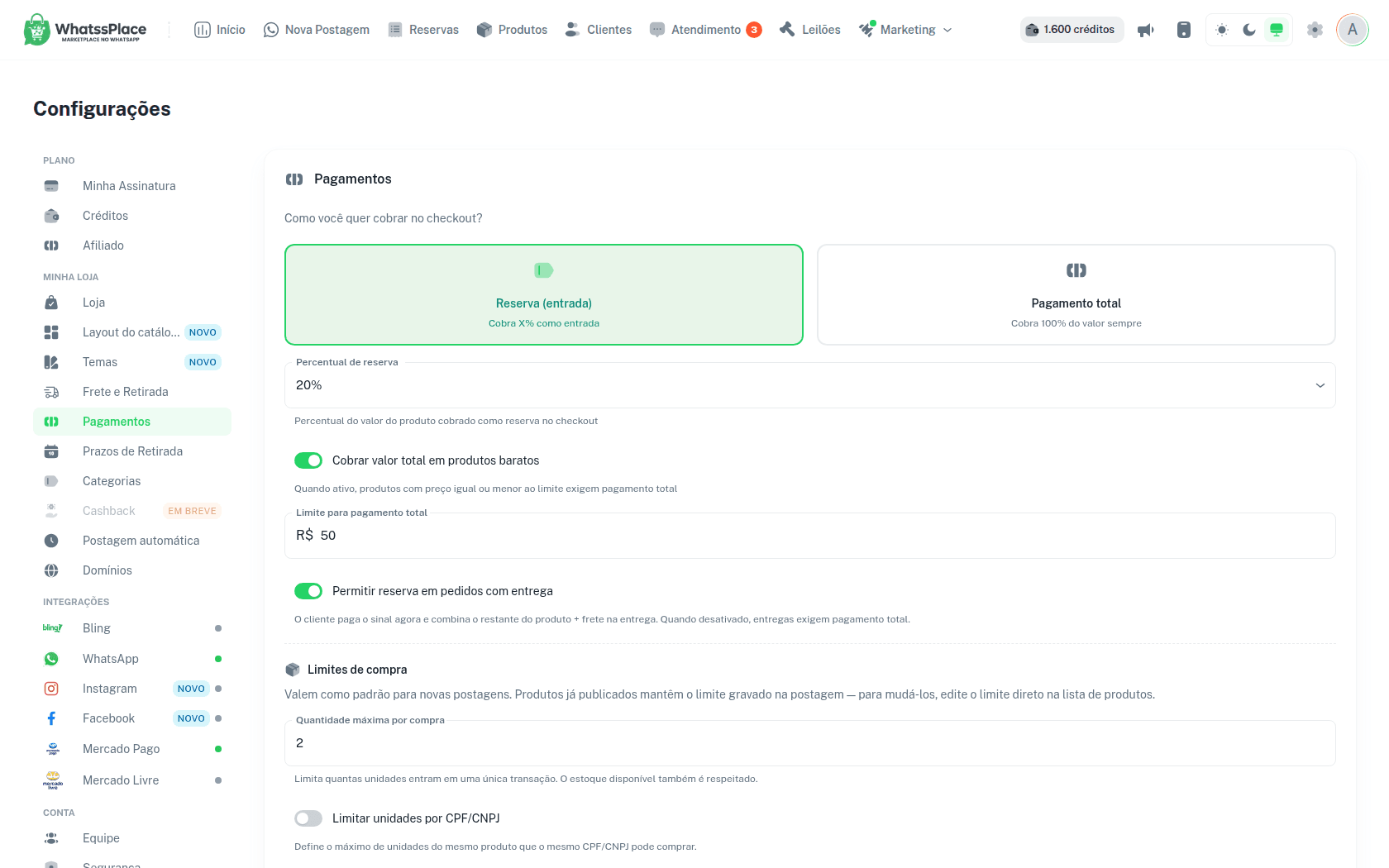The width and height of the screenshot is (1389, 868).
Task: Enable 'Limitar unidades por CPF/CNPJ' switch
Action: 308,818
